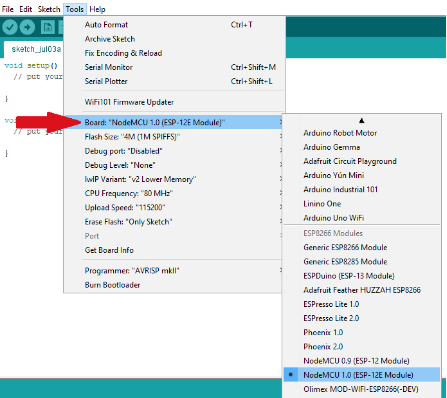The width and height of the screenshot is (447, 398).
Task: Open the File menu
Action: [x=8, y=9]
